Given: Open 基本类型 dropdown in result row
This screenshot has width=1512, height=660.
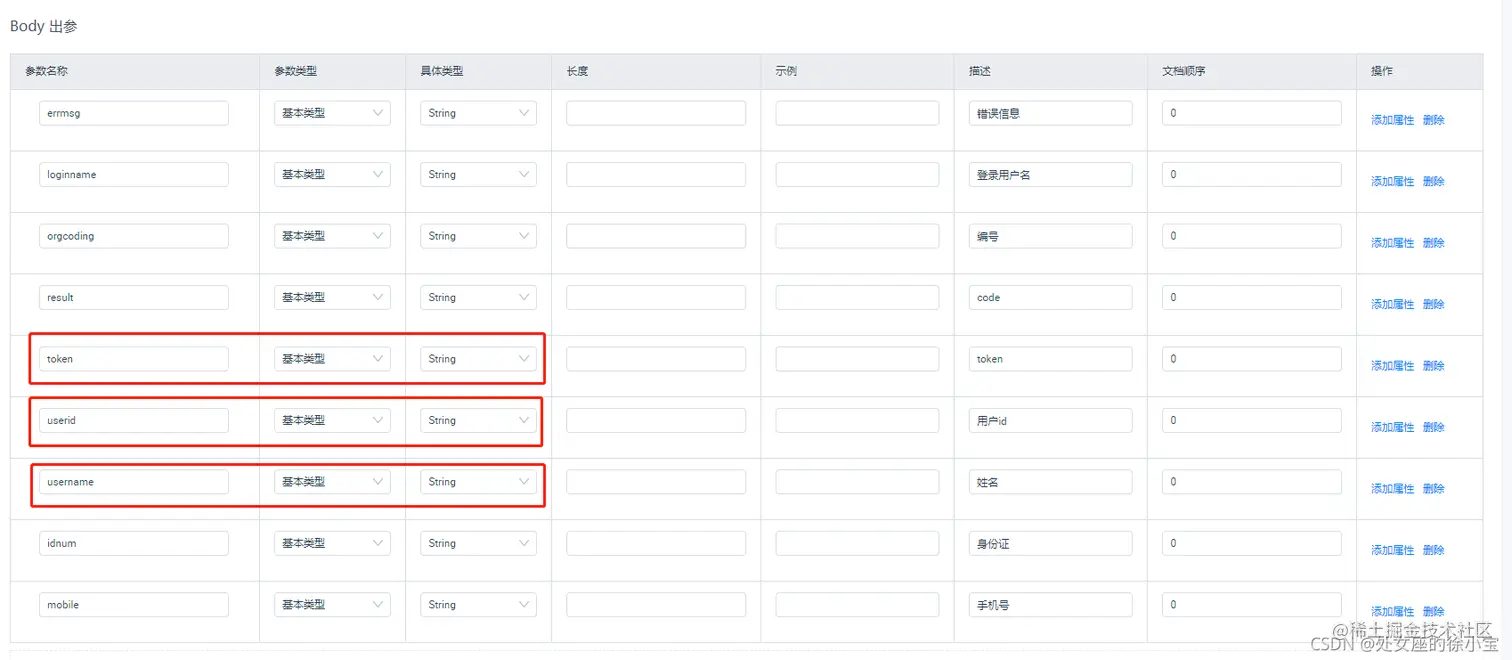Looking at the screenshot, I should (x=332, y=297).
